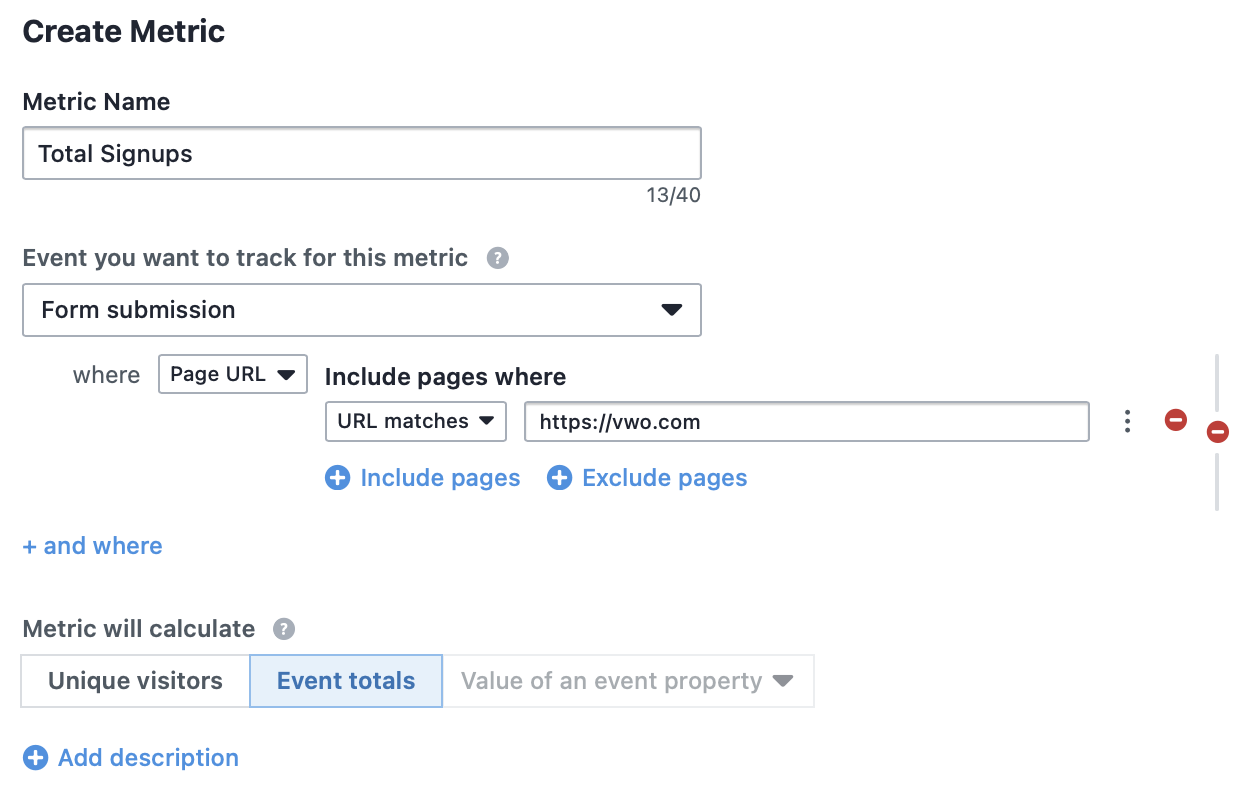Click help icon next to Metric will calculate
This screenshot has width=1250, height=796.
tap(284, 629)
